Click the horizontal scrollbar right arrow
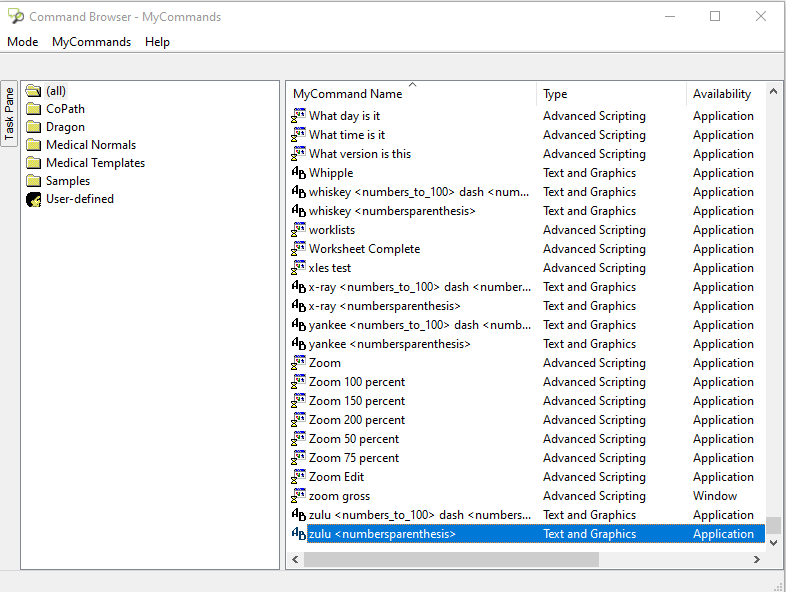 click(757, 559)
